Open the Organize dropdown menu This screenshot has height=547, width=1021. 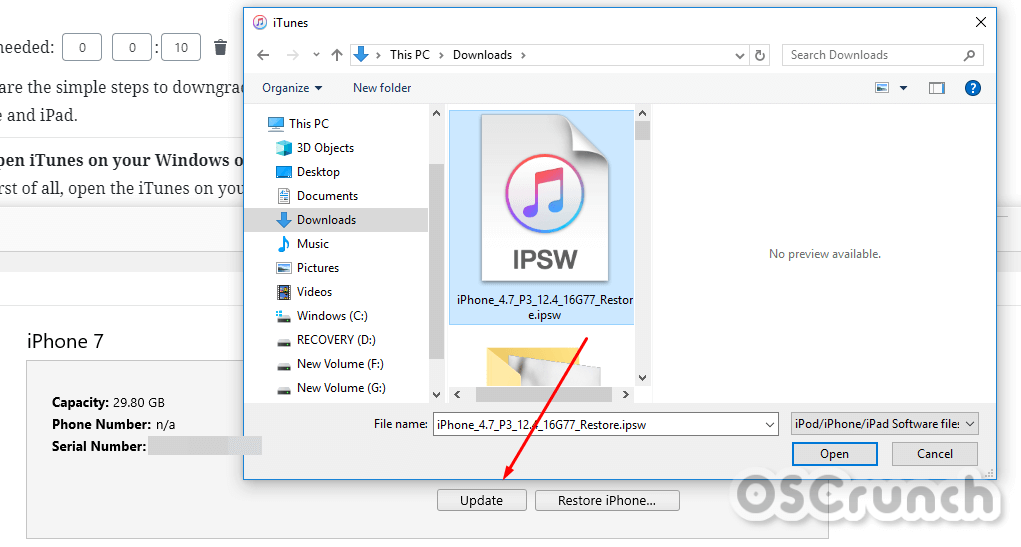coord(292,88)
